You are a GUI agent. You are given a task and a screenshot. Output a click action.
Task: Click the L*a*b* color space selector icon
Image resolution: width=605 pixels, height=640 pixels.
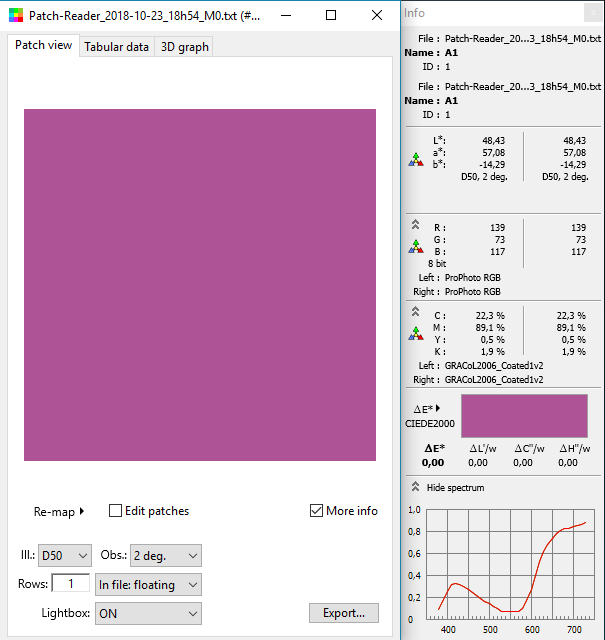pyautogui.click(x=416, y=159)
